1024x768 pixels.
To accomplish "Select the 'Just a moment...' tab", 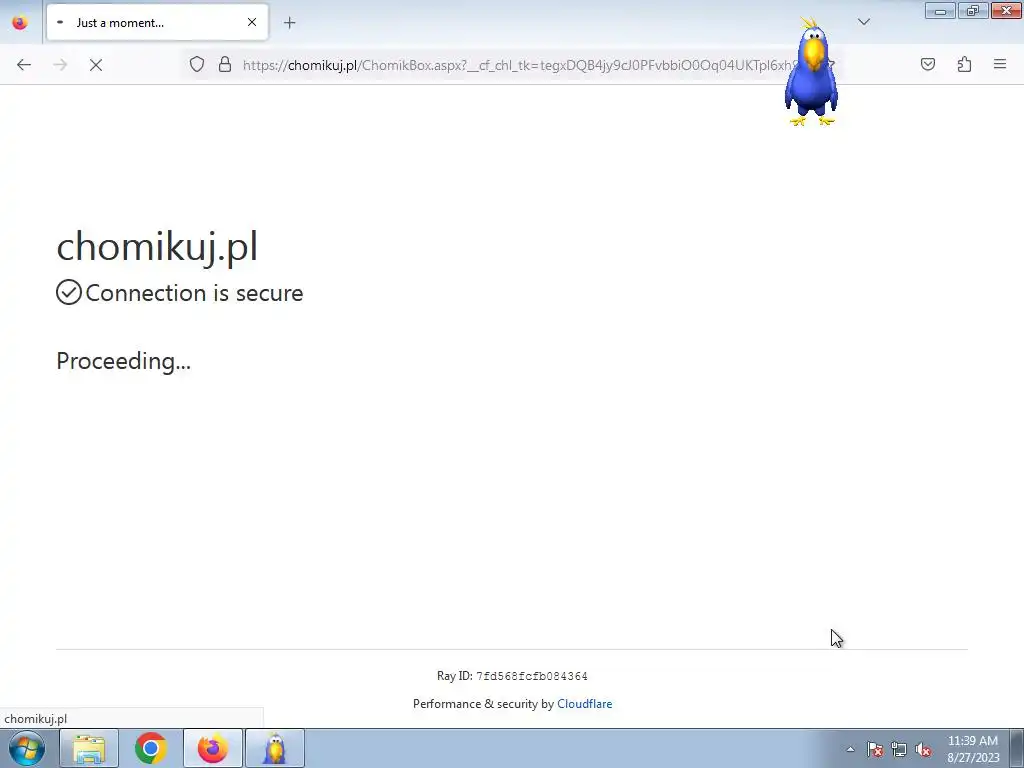I will (157, 22).
